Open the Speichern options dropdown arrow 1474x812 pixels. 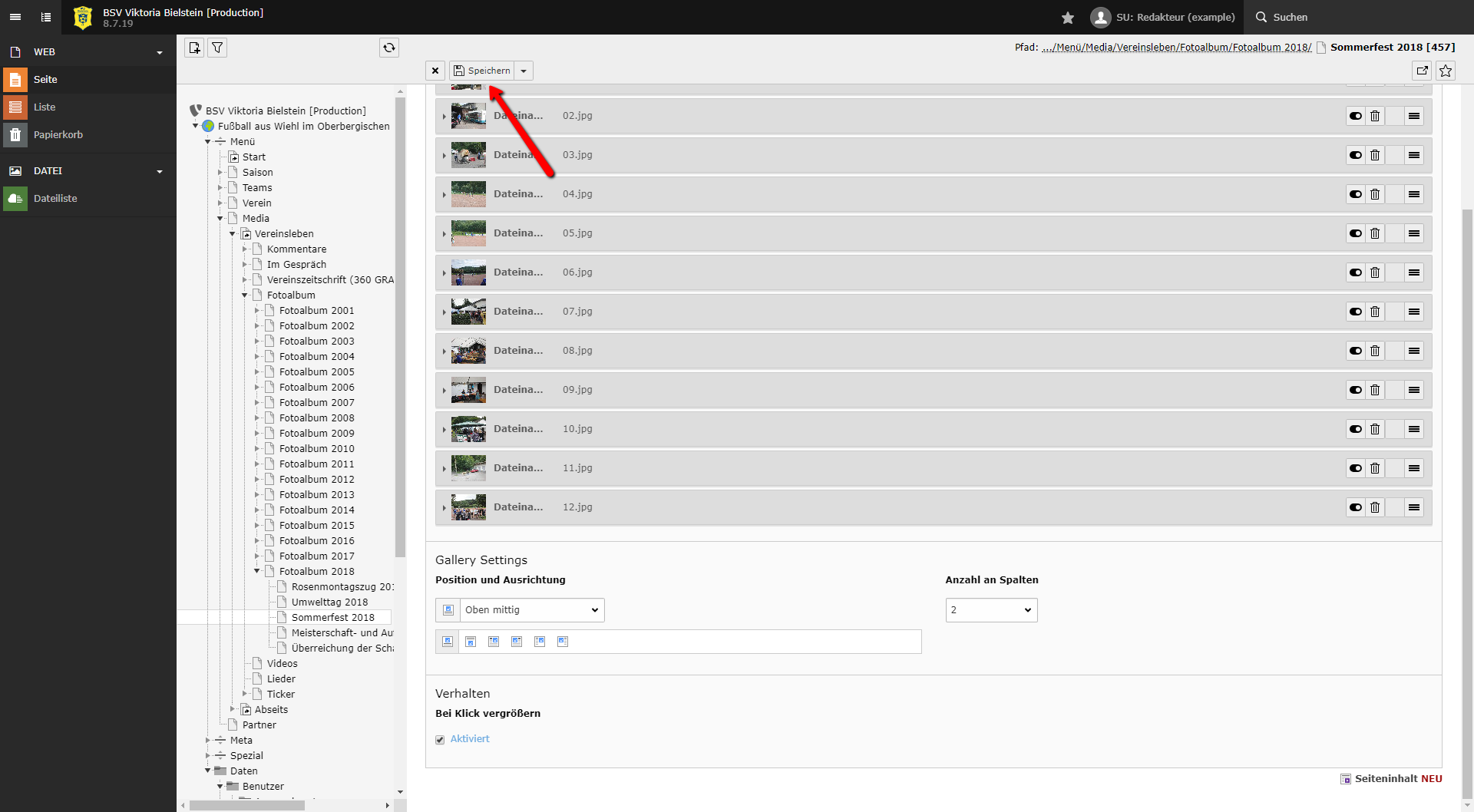[524, 71]
